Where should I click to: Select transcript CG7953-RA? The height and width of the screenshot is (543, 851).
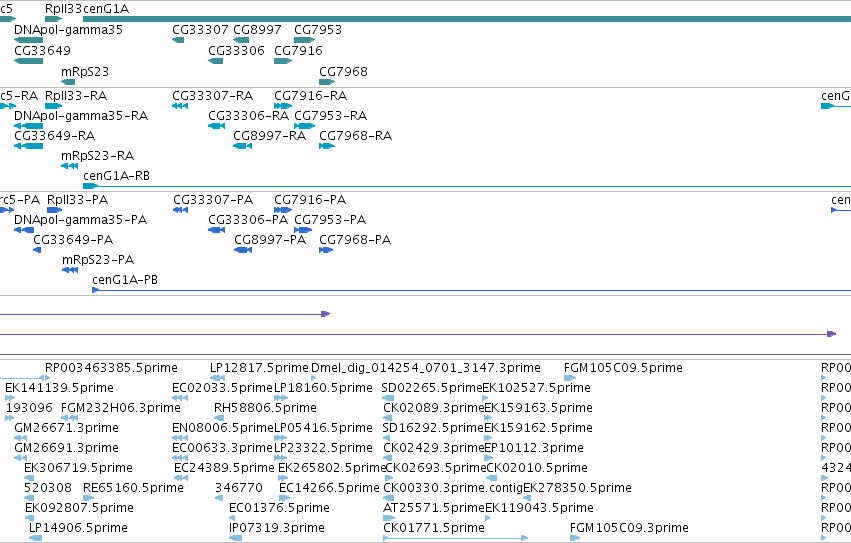click(x=304, y=126)
